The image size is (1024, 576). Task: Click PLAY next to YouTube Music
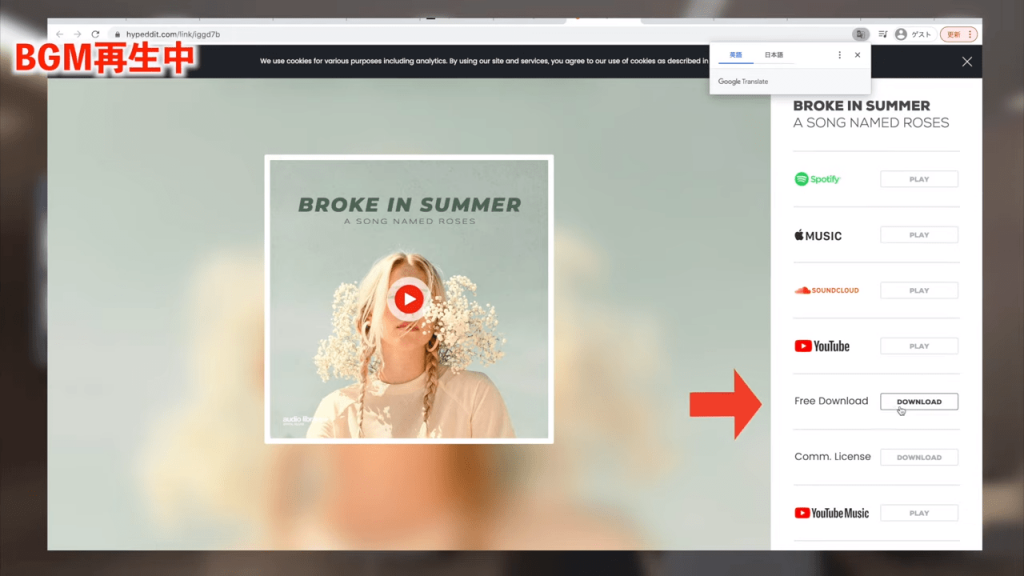[919, 513]
